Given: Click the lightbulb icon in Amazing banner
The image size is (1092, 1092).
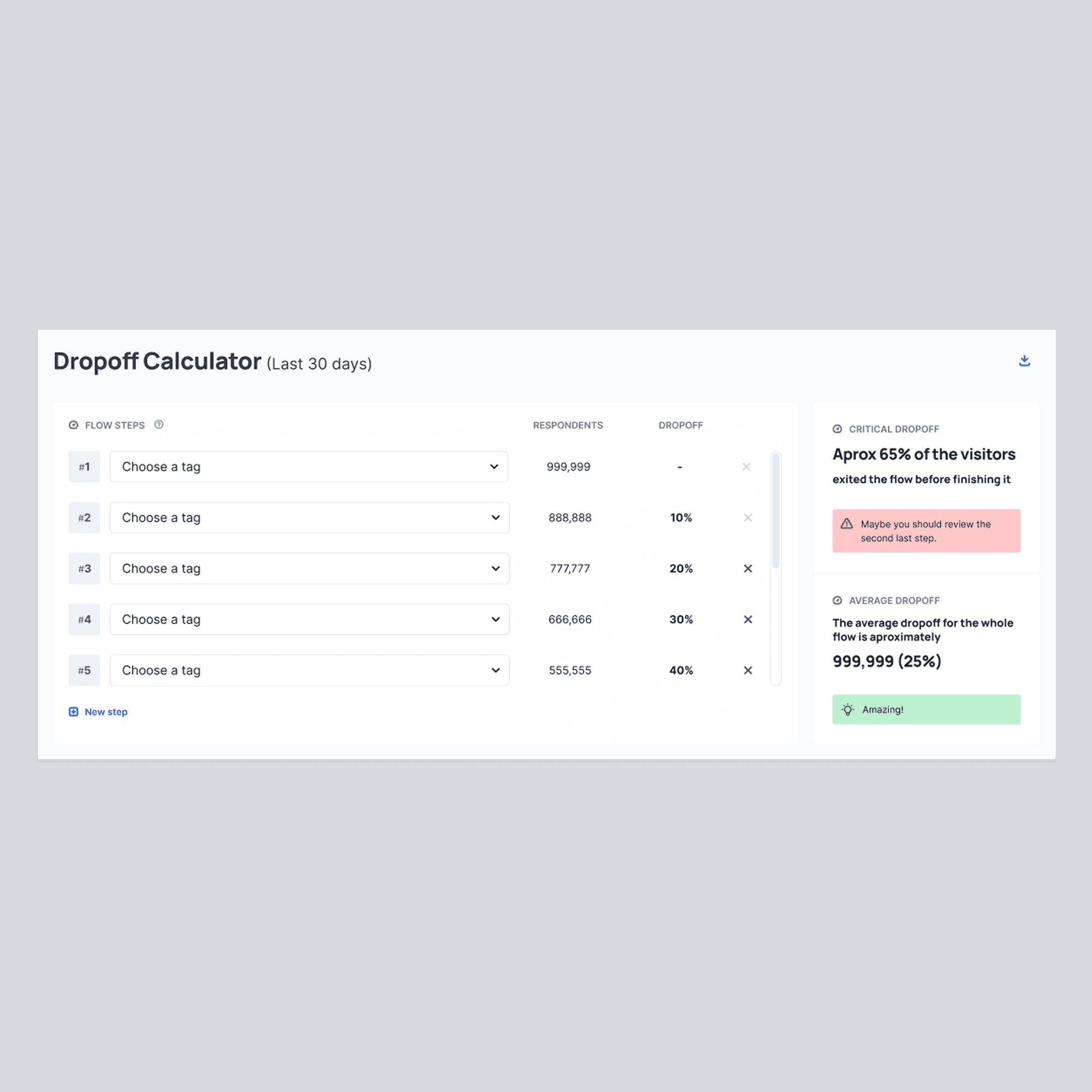Looking at the screenshot, I should coord(847,709).
